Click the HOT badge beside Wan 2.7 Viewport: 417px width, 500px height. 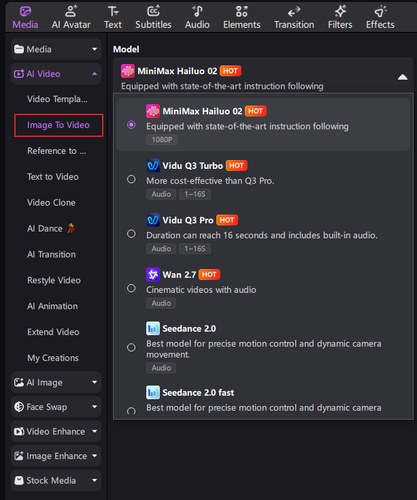tap(209, 274)
